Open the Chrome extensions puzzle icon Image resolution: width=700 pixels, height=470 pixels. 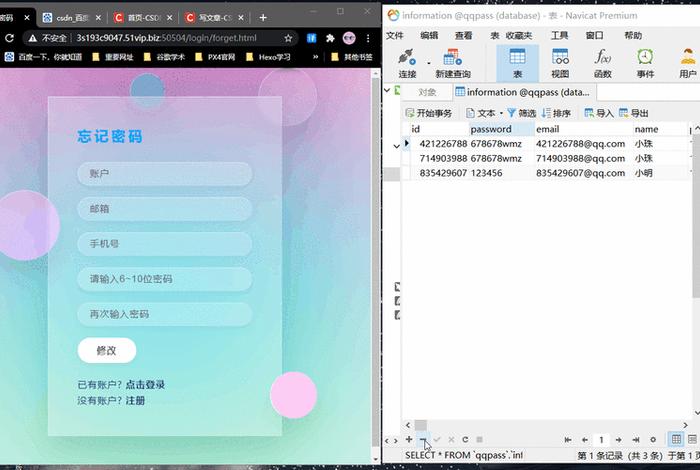[x=330, y=38]
